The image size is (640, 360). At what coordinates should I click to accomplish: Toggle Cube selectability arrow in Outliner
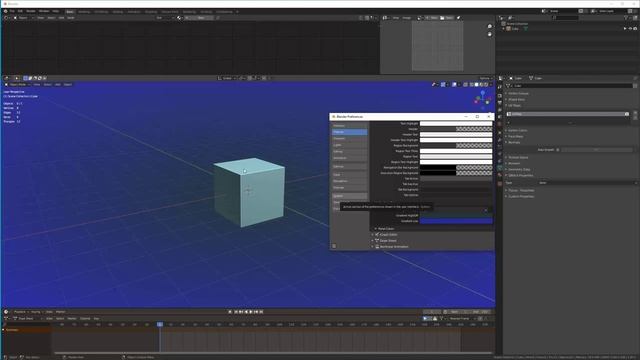pyautogui.click(x=625, y=29)
